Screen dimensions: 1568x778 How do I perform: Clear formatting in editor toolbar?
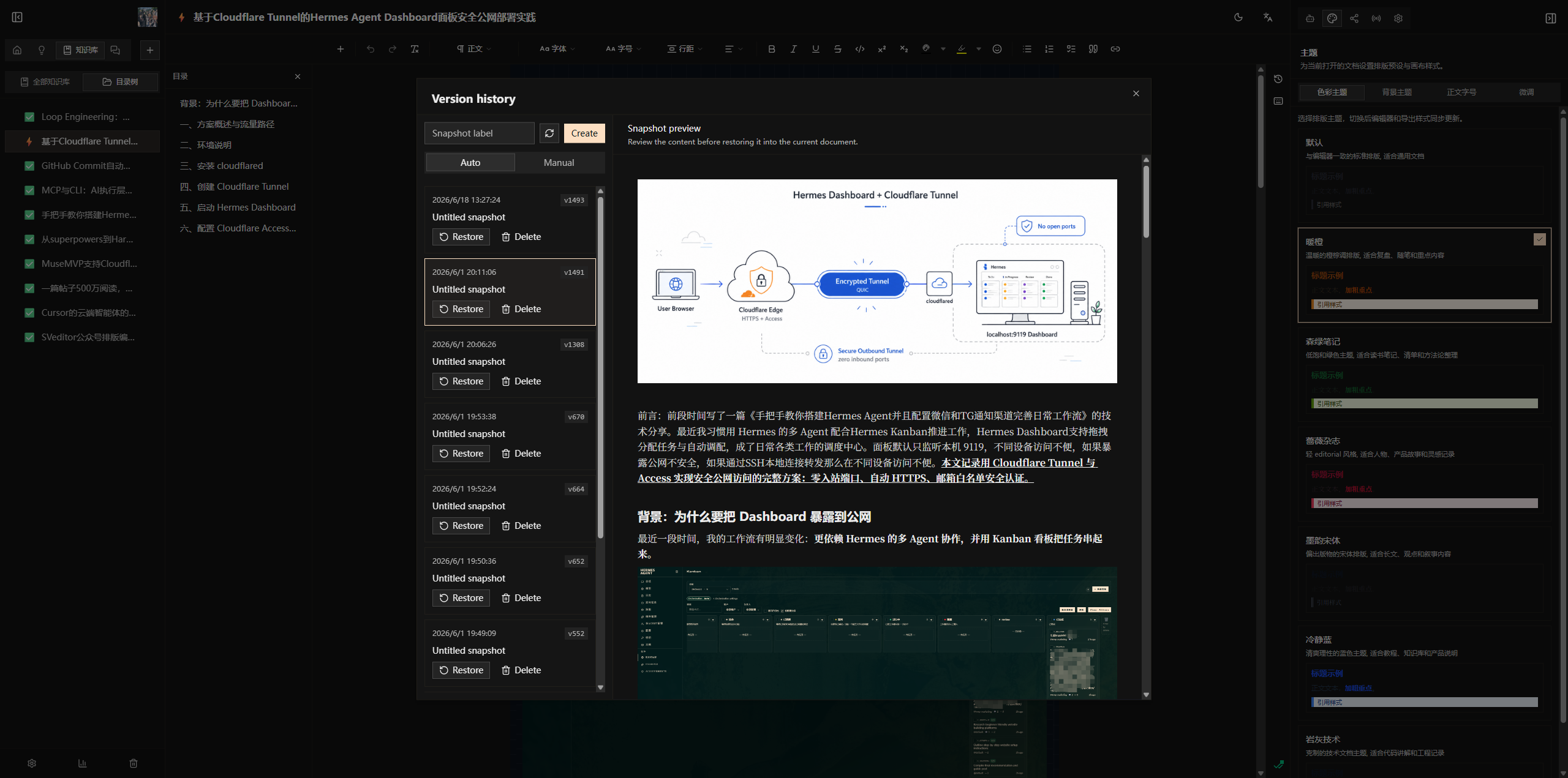coord(415,49)
